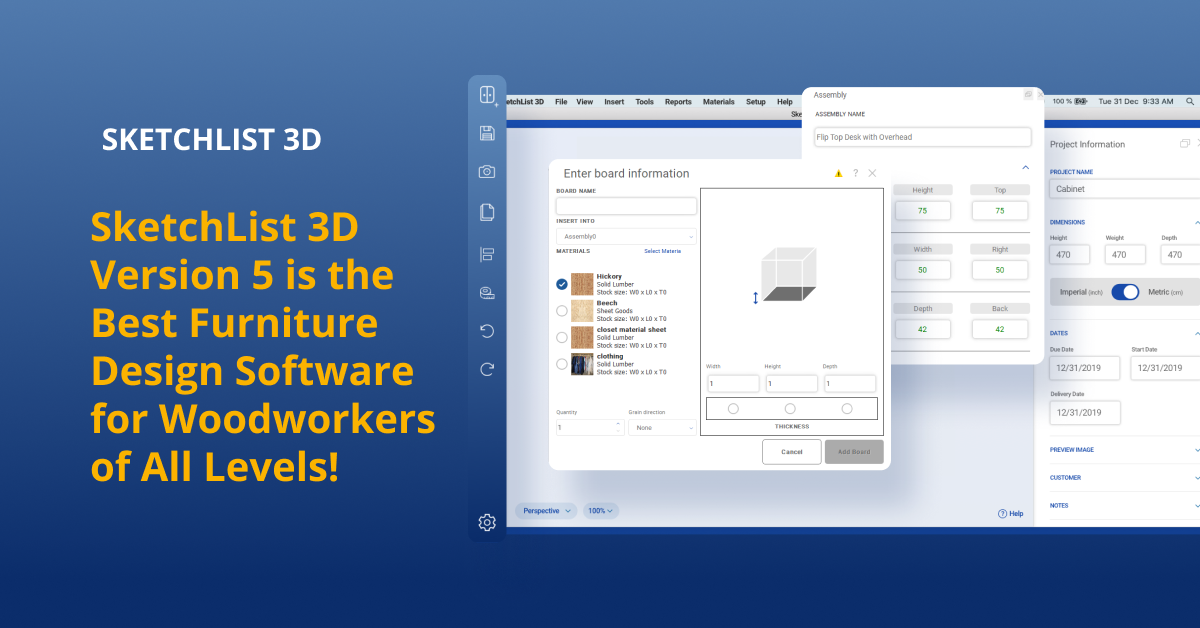This screenshot has width=1200, height=628.
Task: Click the assembly Right value 50
Action: pos(1000,270)
